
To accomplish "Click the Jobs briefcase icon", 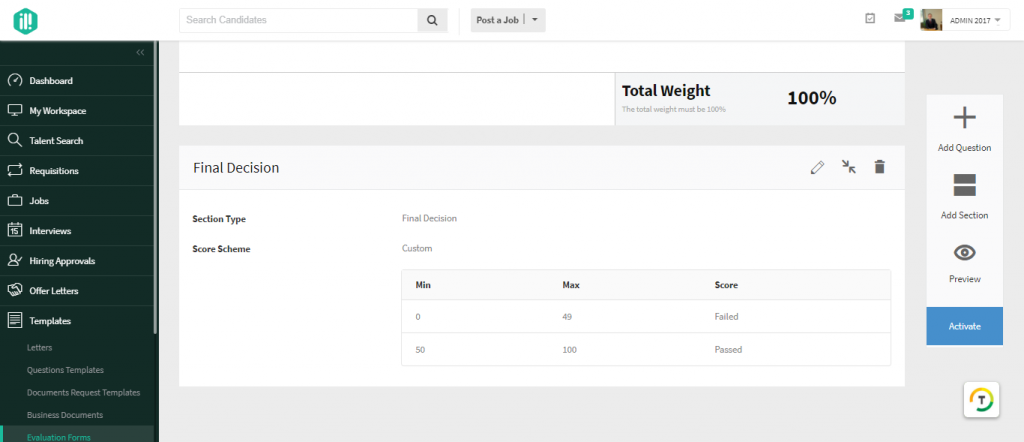I will pos(14,201).
